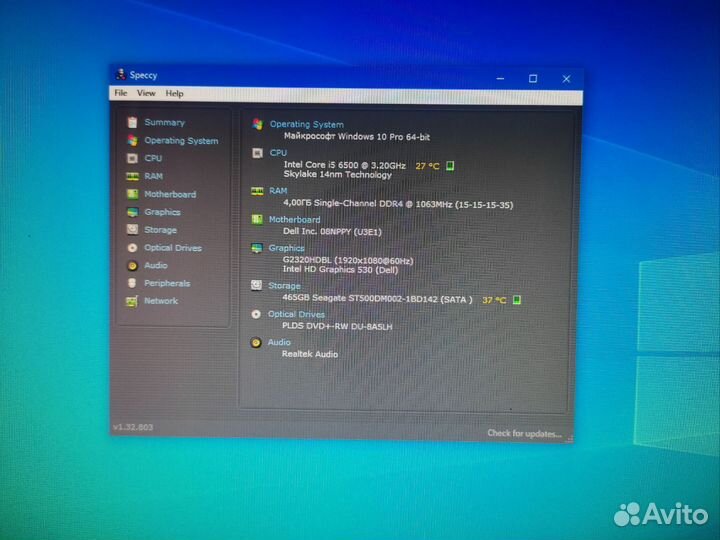Click the Graphics monitor icon in sidebar

click(x=132, y=212)
